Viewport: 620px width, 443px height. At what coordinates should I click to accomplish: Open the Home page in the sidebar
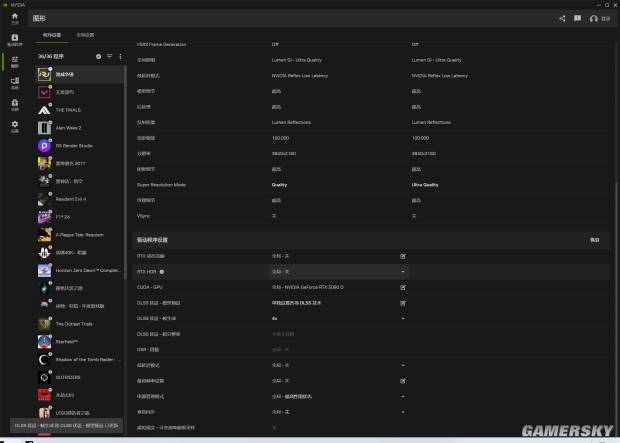coord(15,18)
